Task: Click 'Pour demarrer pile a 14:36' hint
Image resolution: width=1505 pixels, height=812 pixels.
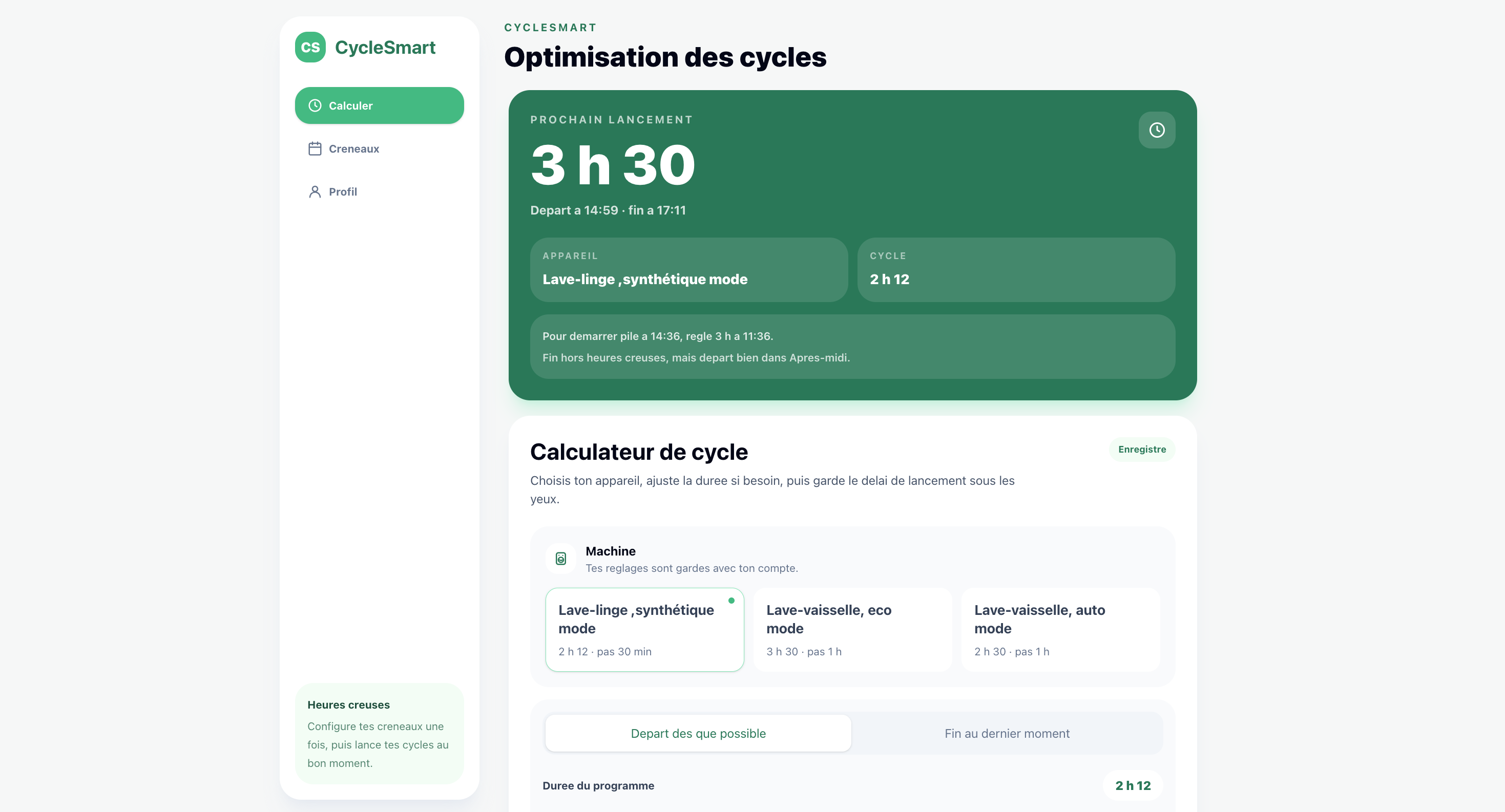Action: click(x=657, y=336)
